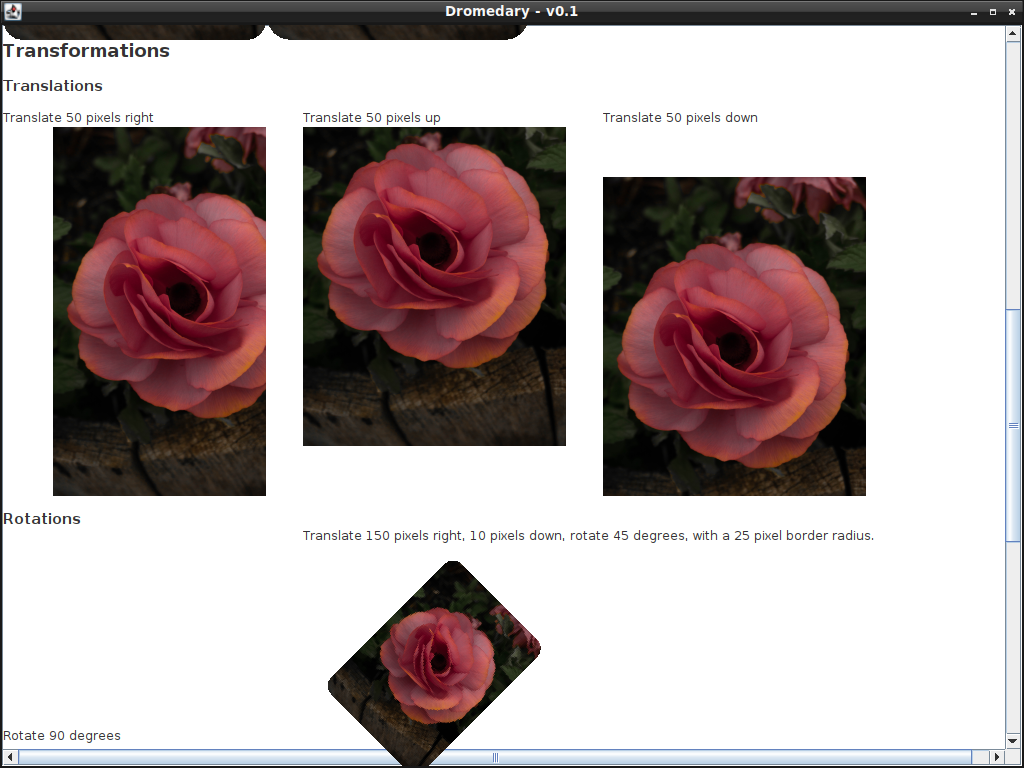Click the Transformations heading
Screen dimensions: 1024x768
(86, 51)
